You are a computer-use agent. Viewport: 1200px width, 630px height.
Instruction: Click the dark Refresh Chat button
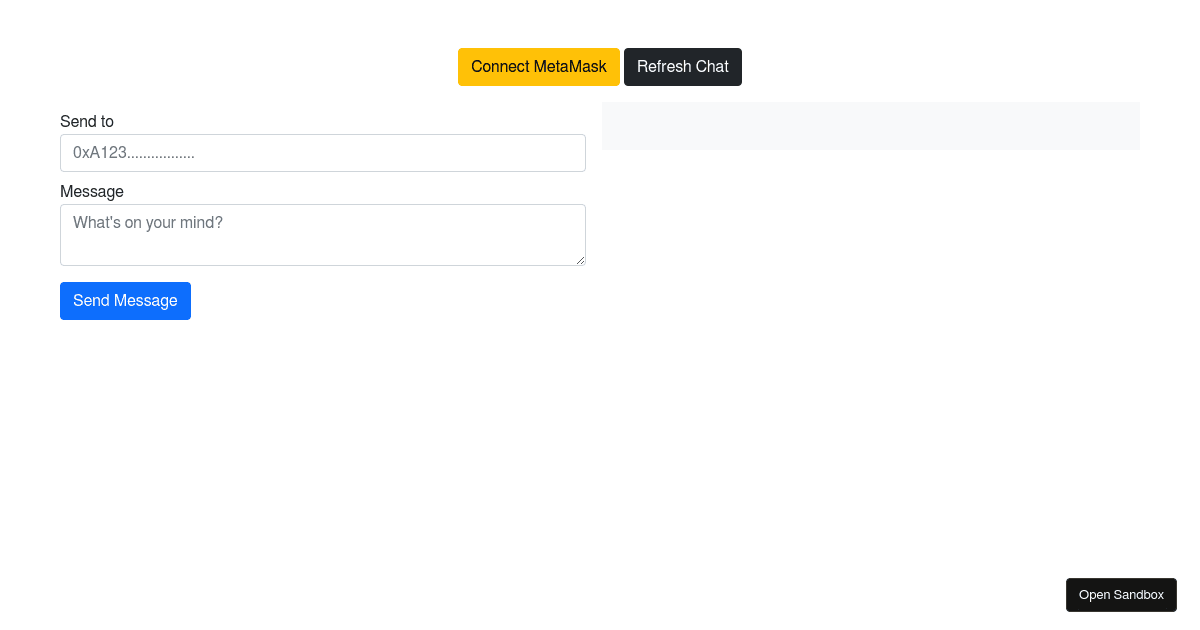pyautogui.click(x=683, y=67)
